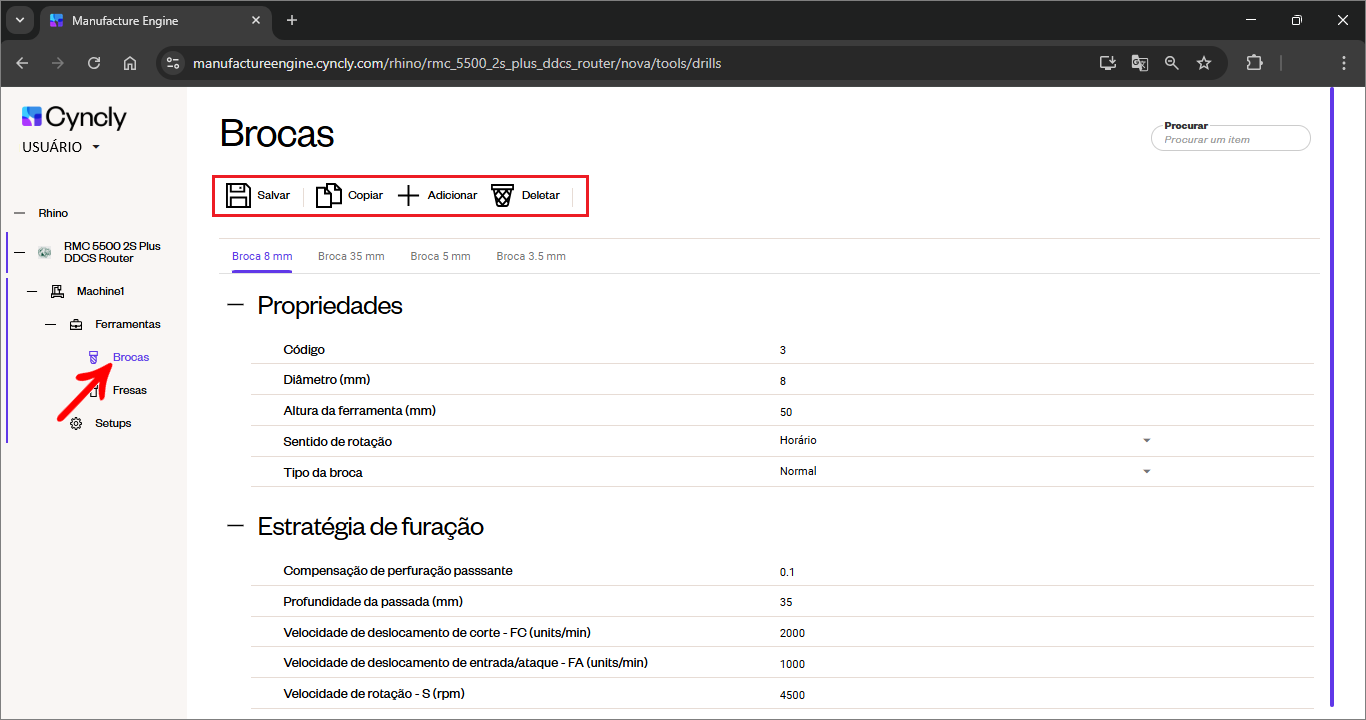Click the Adicionar plus icon
1366x720 pixels.
[x=408, y=195]
